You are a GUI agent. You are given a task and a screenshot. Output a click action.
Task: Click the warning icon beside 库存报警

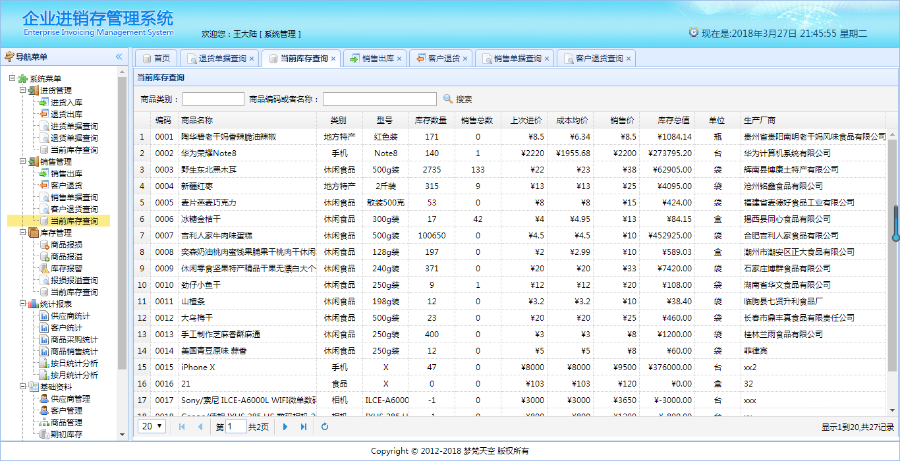(44, 269)
